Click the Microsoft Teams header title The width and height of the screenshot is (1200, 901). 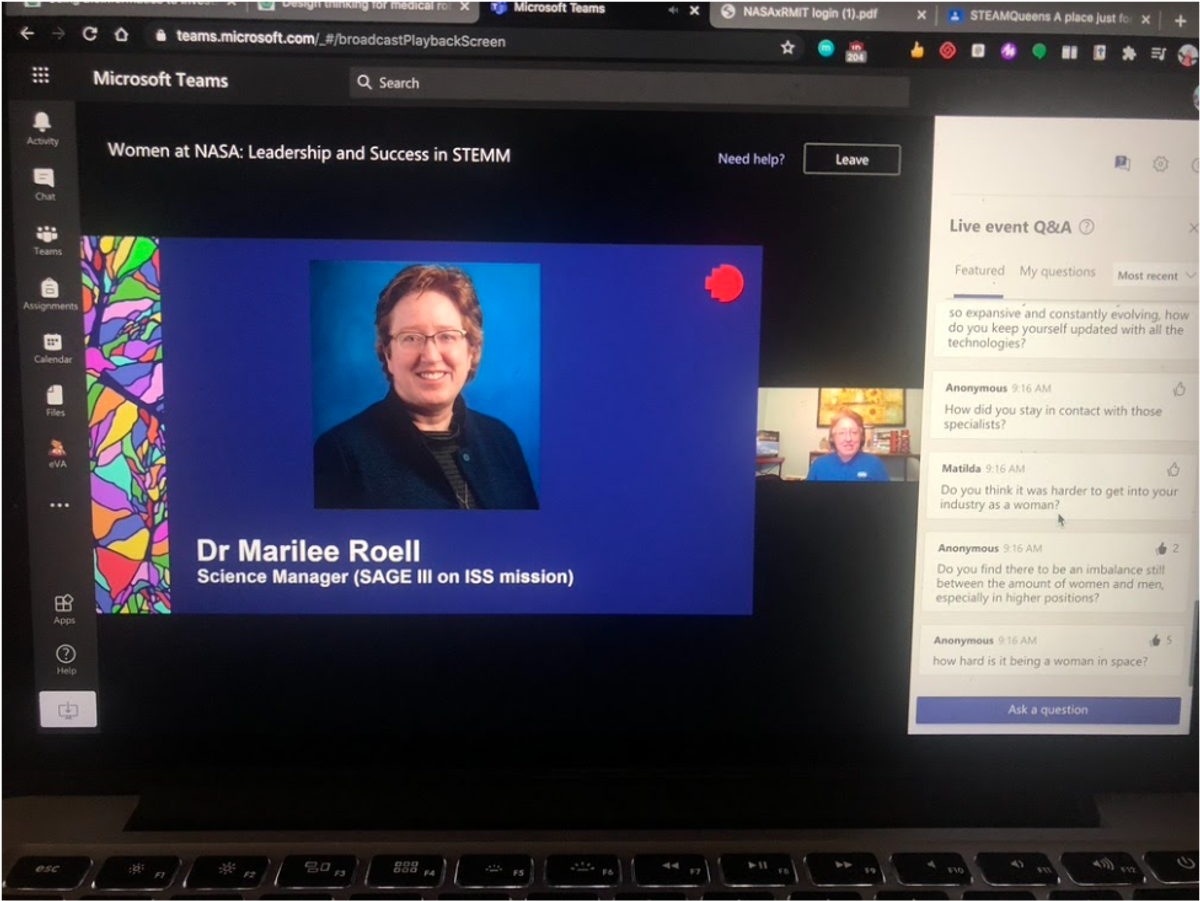tap(160, 79)
